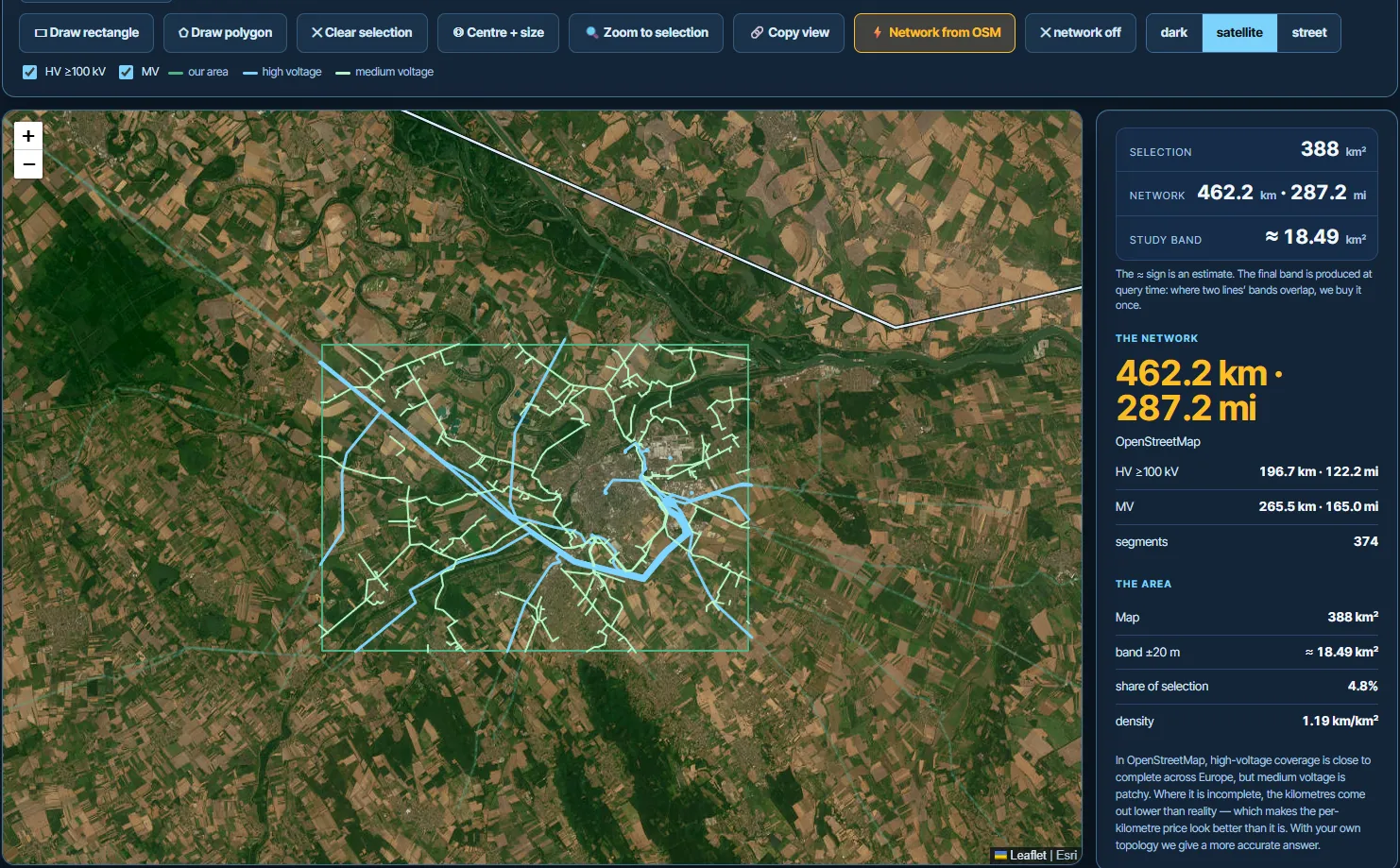Click the rectangle icon in Draw rectangle
This screenshot has height=868, width=1400.
tap(41, 33)
